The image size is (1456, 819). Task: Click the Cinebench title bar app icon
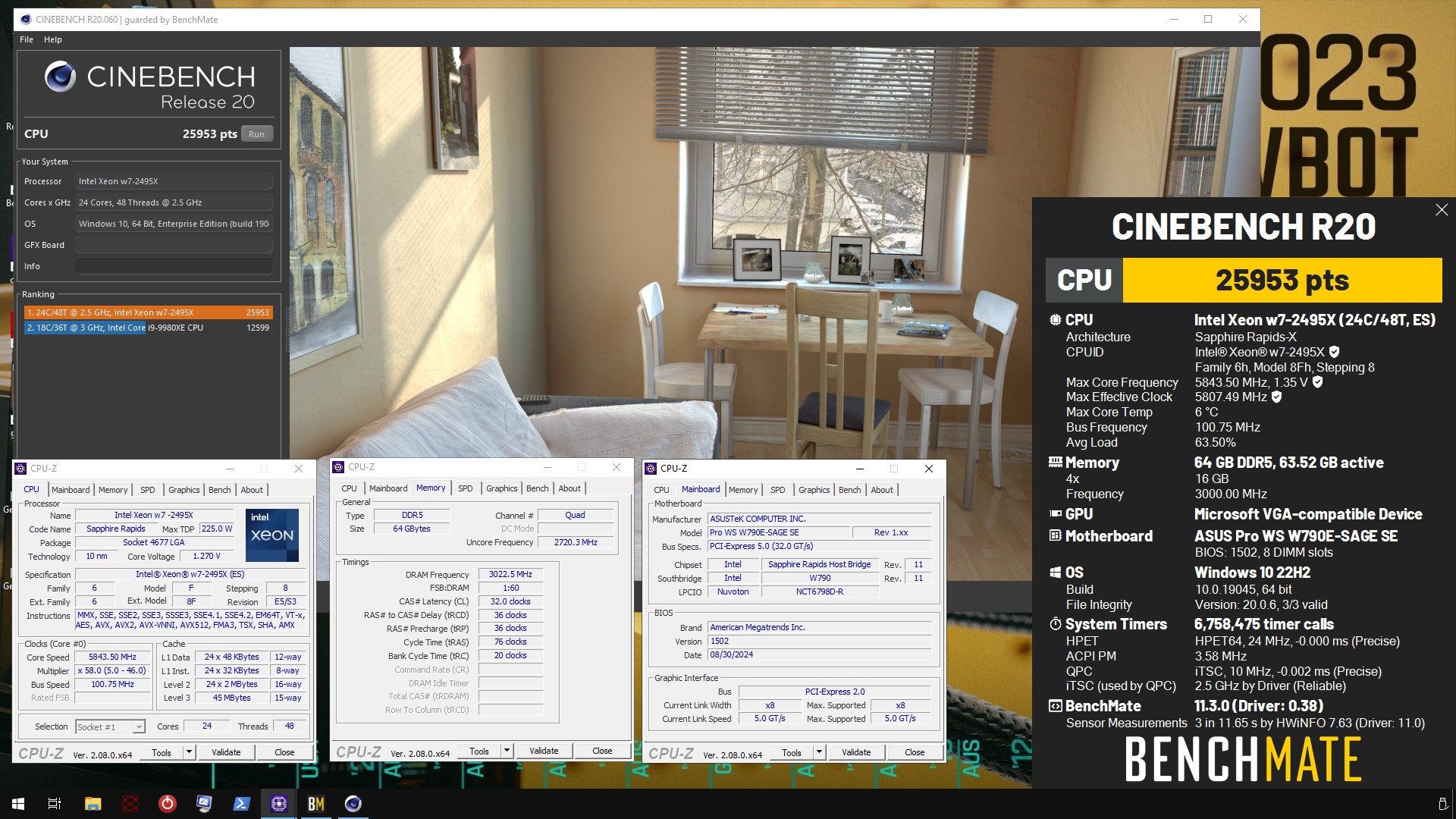(25, 19)
